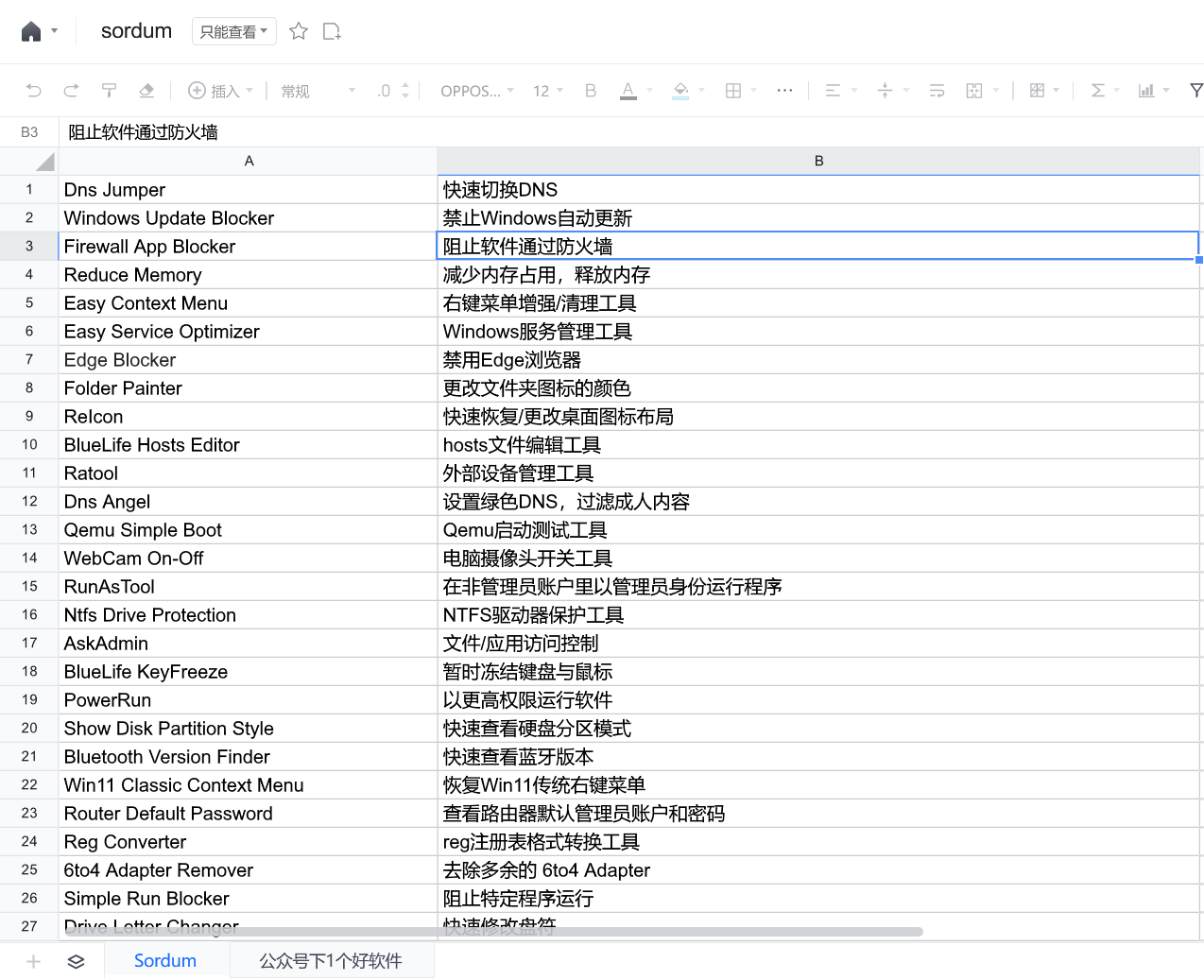Open the font size 12 dropdown
The width and height of the screenshot is (1204, 980).
[x=548, y=91]
